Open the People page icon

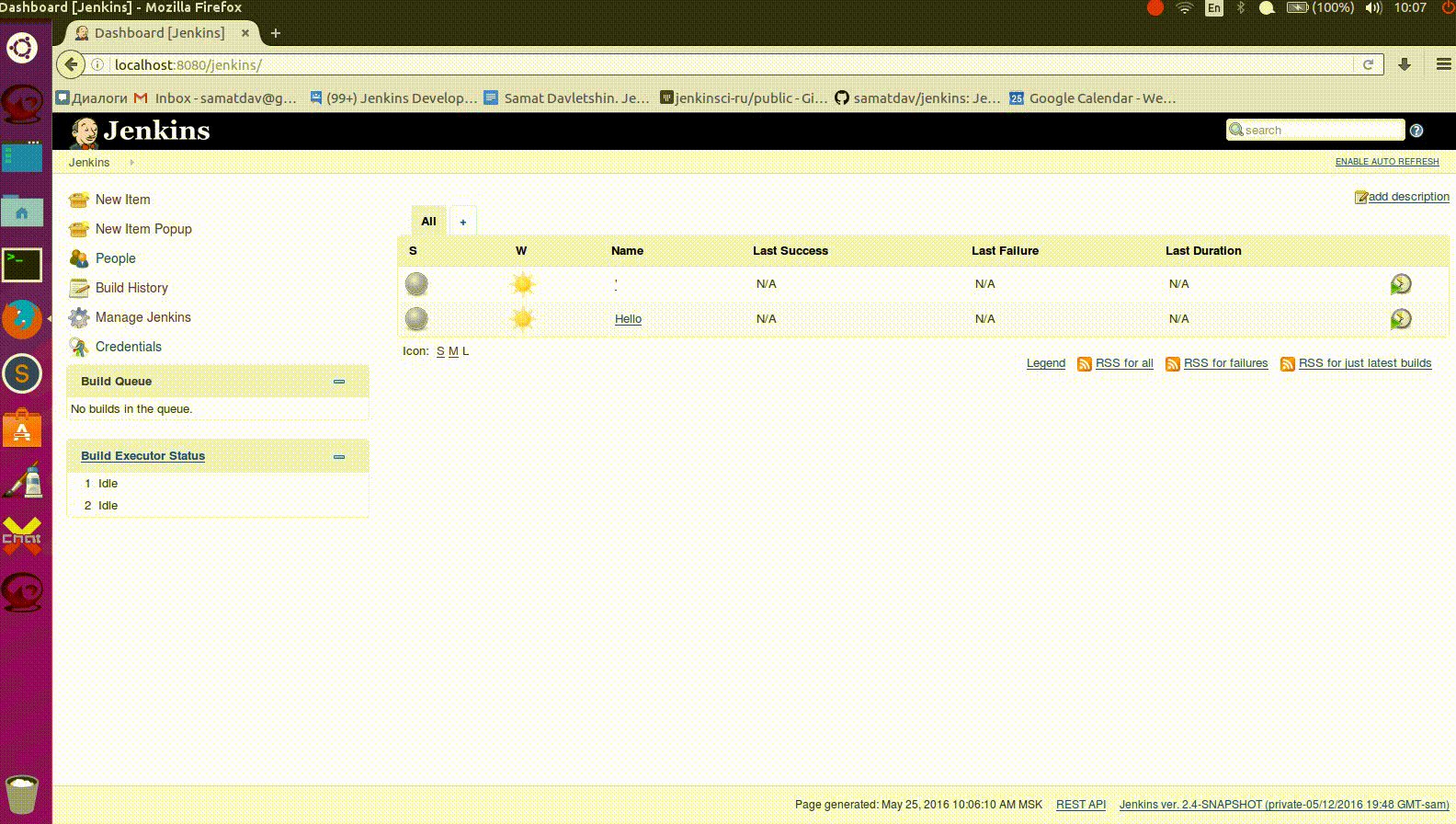pyautogui.click(x=79, y=258)
